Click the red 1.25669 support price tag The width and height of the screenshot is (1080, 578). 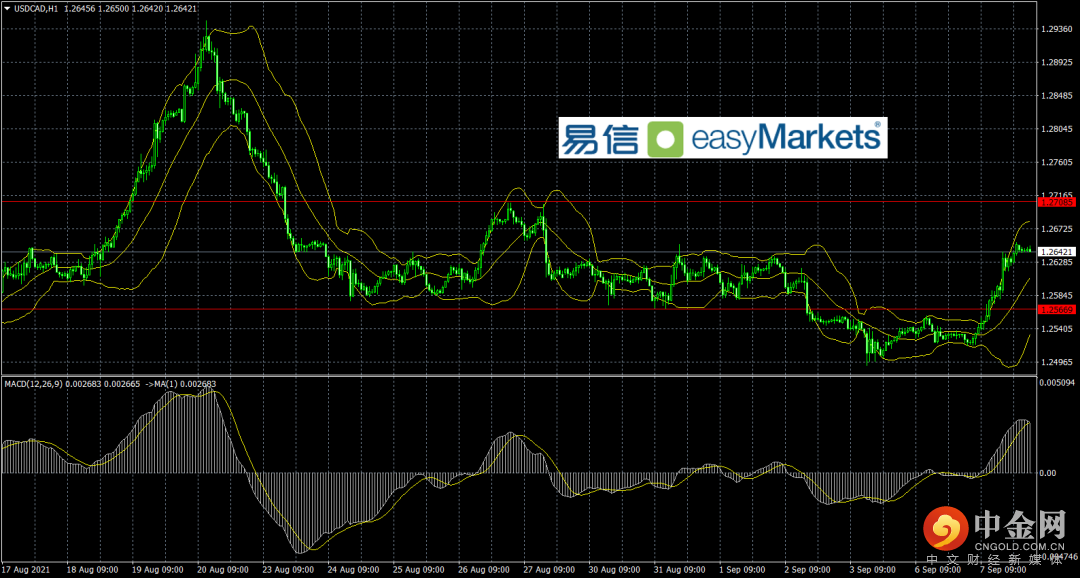(1056, 309)
